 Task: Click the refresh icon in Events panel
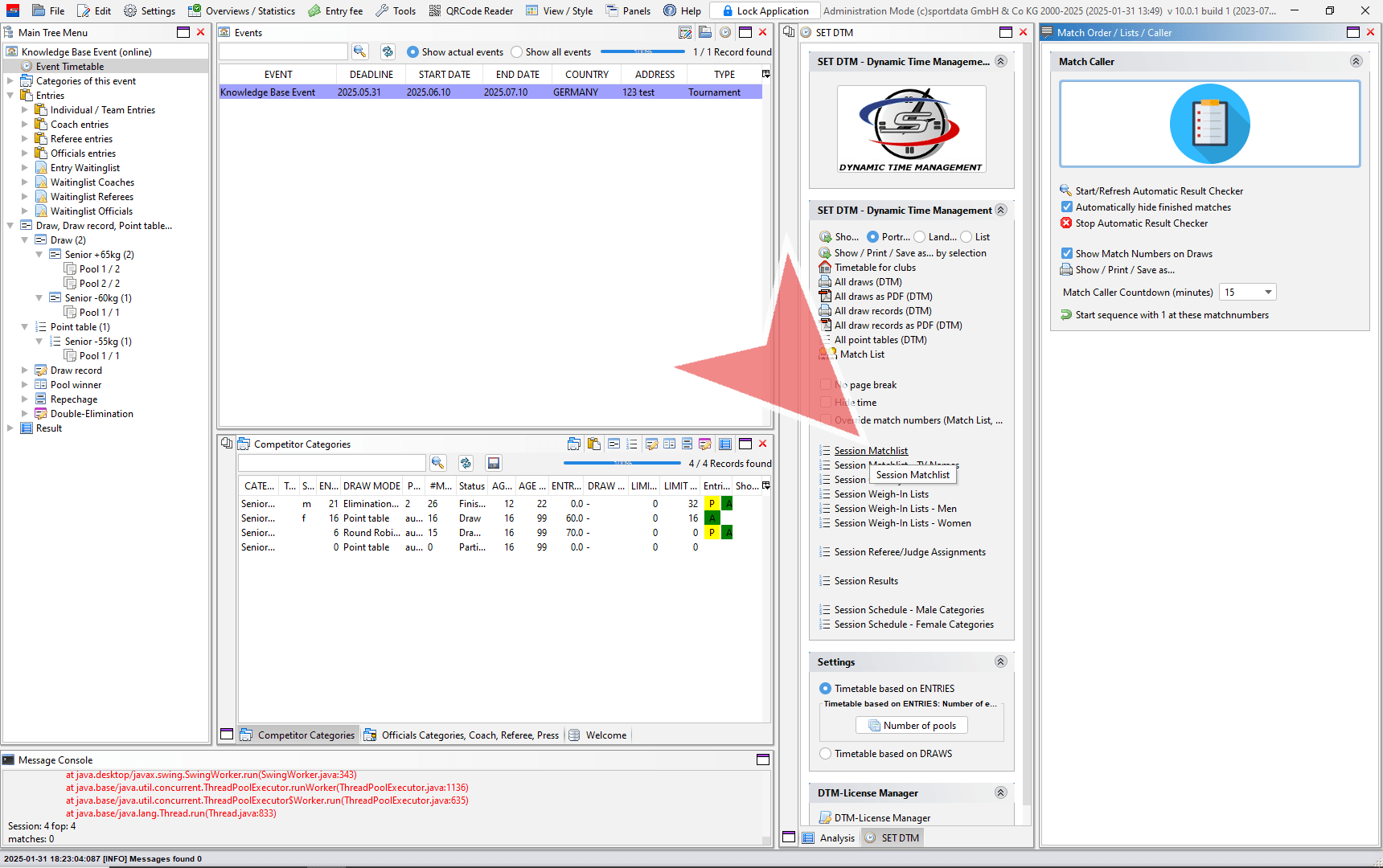coord(388,51)
